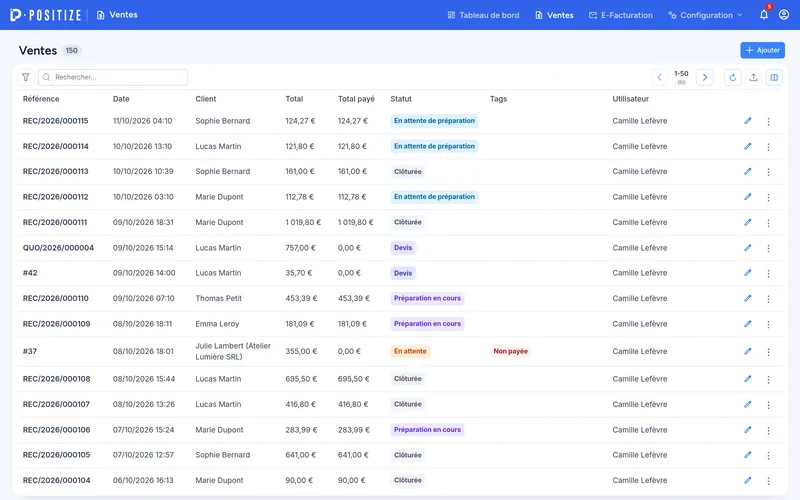Open the three-dot menu for REC/2026/000110
The height and width of the screenshot is (500, 800).
[x=768, y=299]
